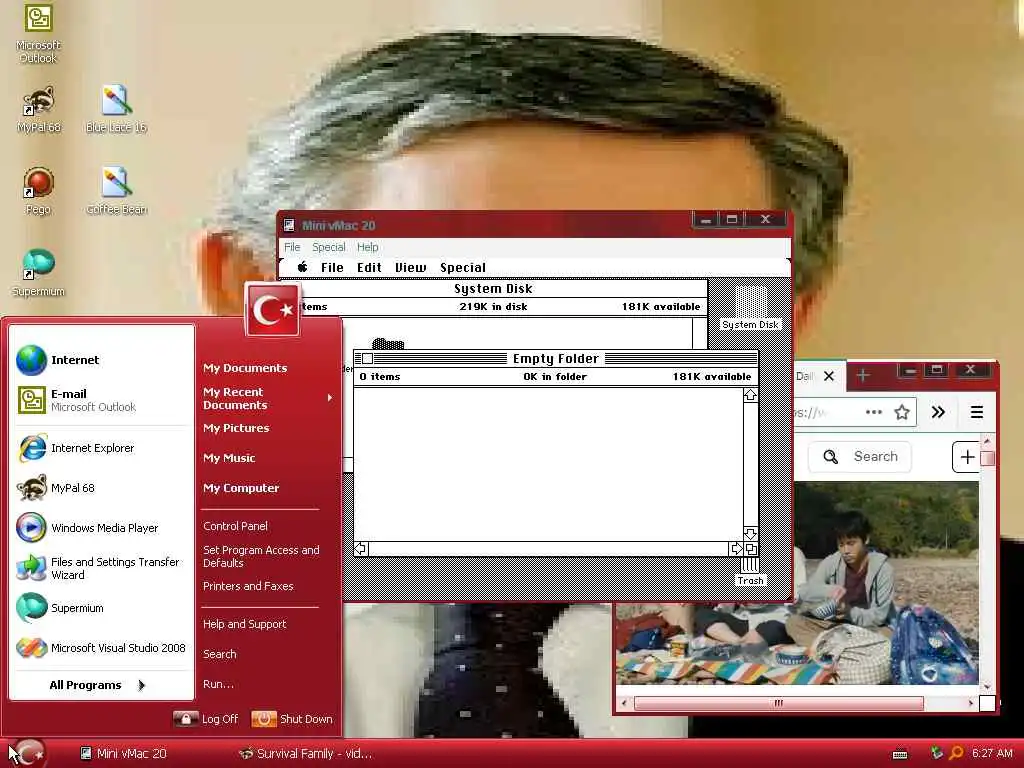The image size is (1024, 768).
Task: Open My Music
Action: (x=229, y=458)
